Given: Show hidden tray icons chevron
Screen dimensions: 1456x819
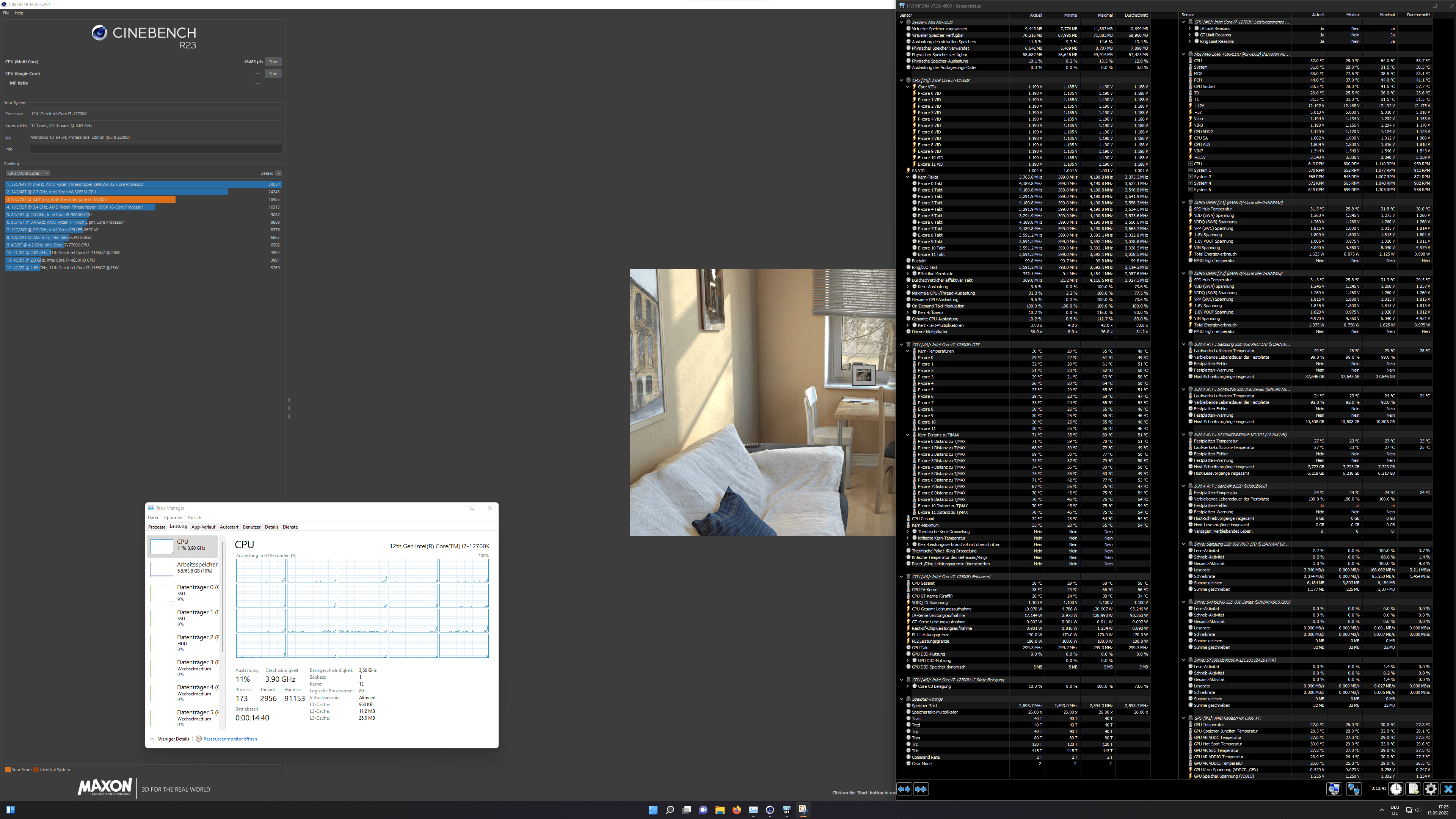Looking at the screenshot, I should point(1382,810).
